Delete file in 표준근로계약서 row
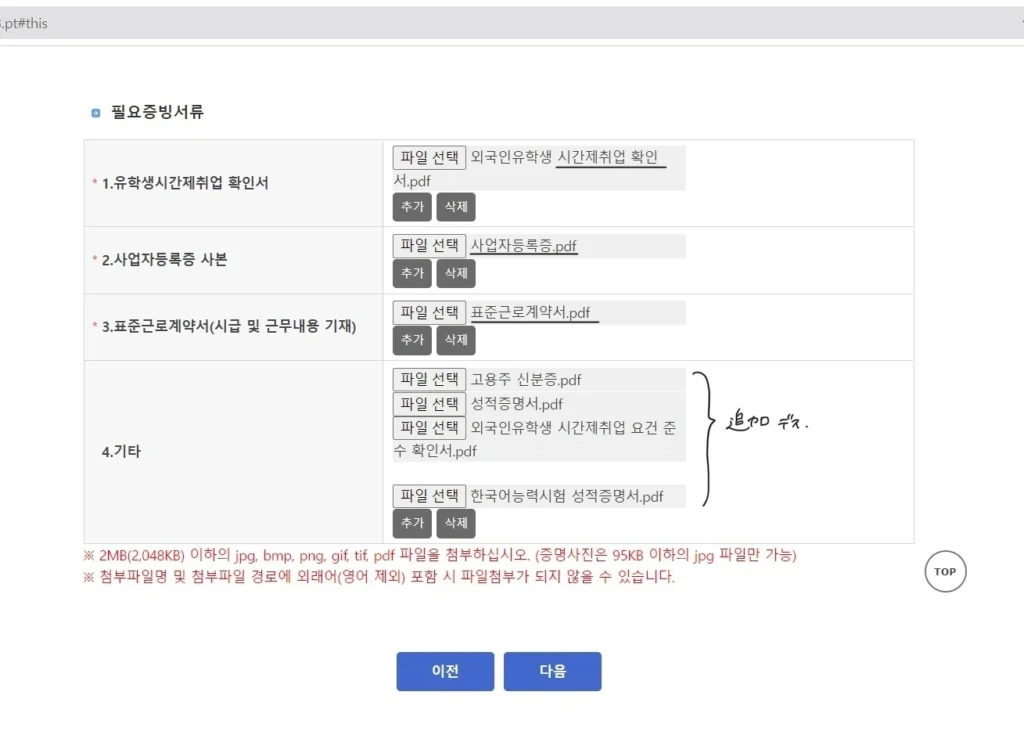This screenshot has width=1024, height=753. pyautogui.click(x=455, y=340)
